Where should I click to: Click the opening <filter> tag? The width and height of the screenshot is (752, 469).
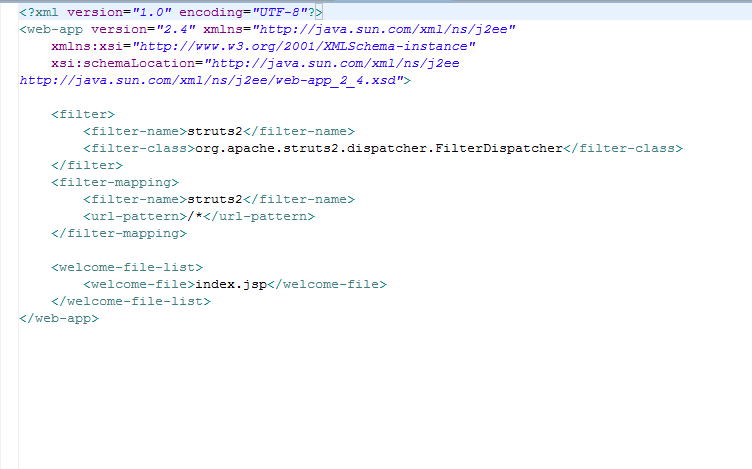tap(83, 114)
